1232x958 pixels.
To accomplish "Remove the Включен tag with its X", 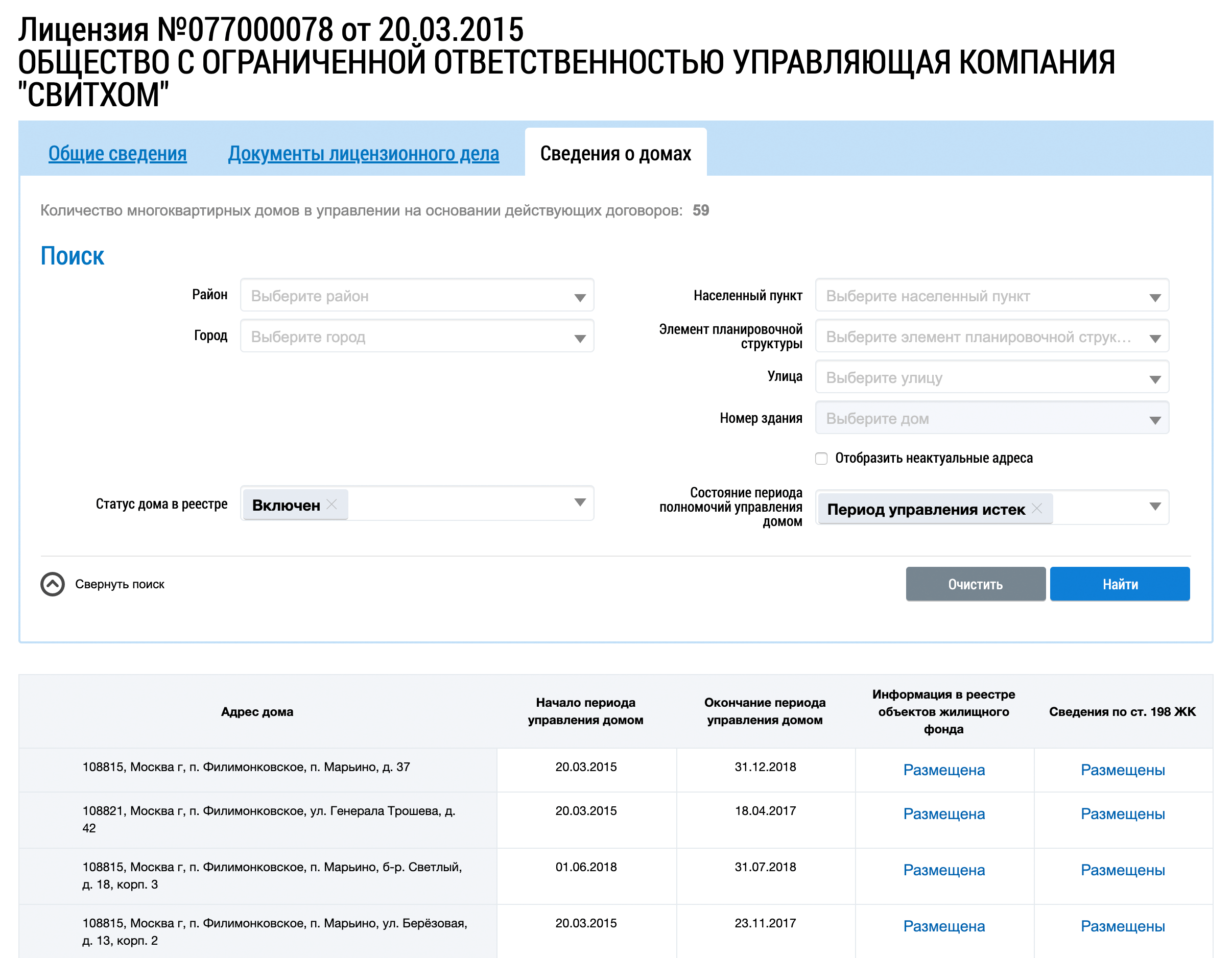I will 331,504.
